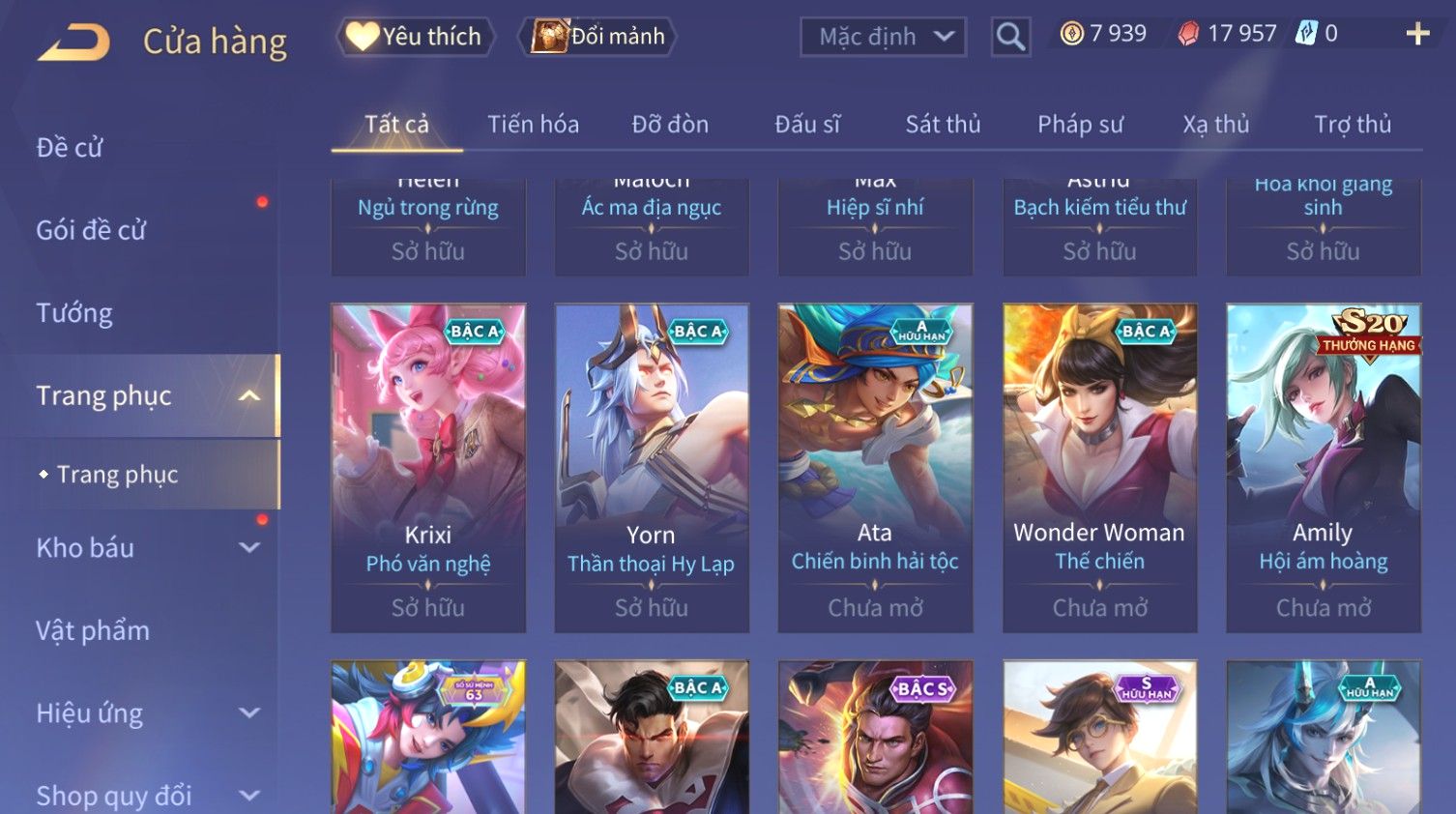1456x814 pixels.
Task: Switch to the Tiến hóa tab
Action: point(533,124)
